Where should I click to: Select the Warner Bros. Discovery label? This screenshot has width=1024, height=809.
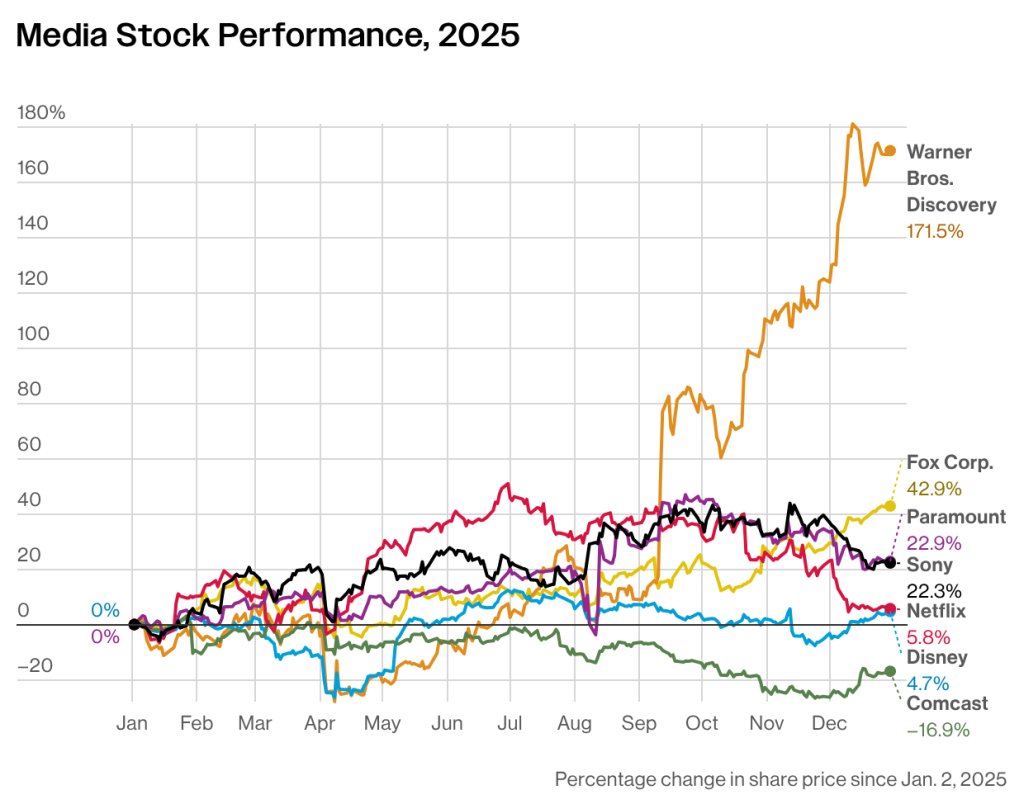[951, 178]
